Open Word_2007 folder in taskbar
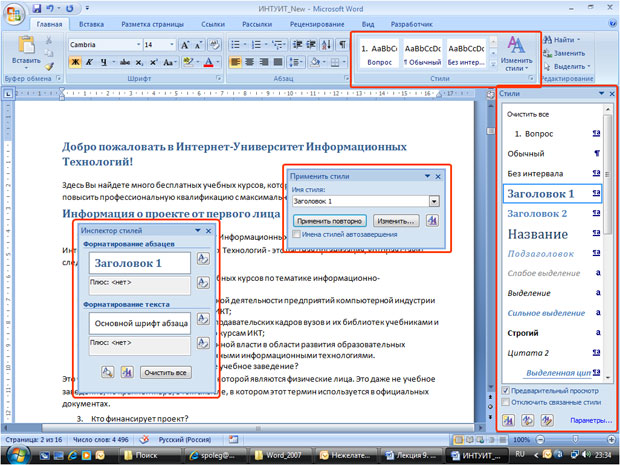 click(279, 455)
